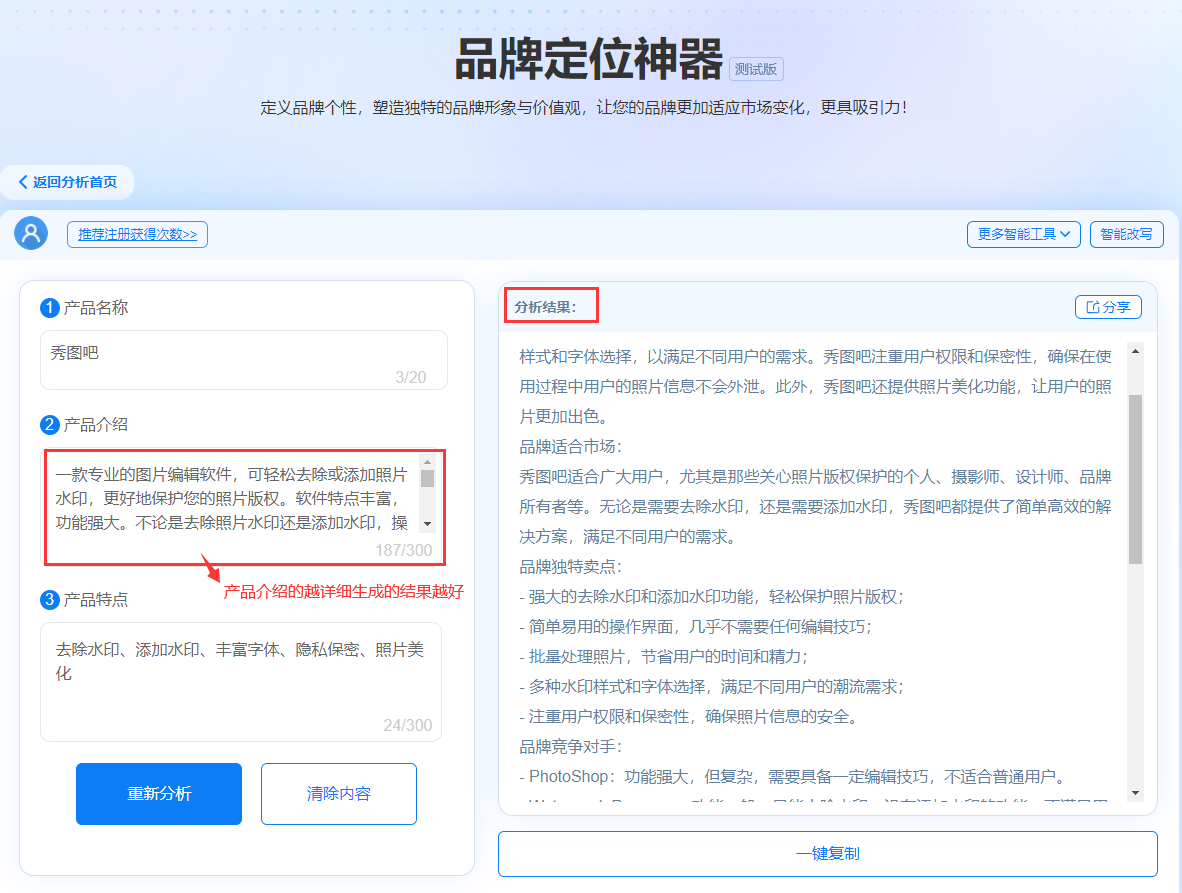
Task: Click the 品牌竞争对手: line in the results
Action: point(571,747)
